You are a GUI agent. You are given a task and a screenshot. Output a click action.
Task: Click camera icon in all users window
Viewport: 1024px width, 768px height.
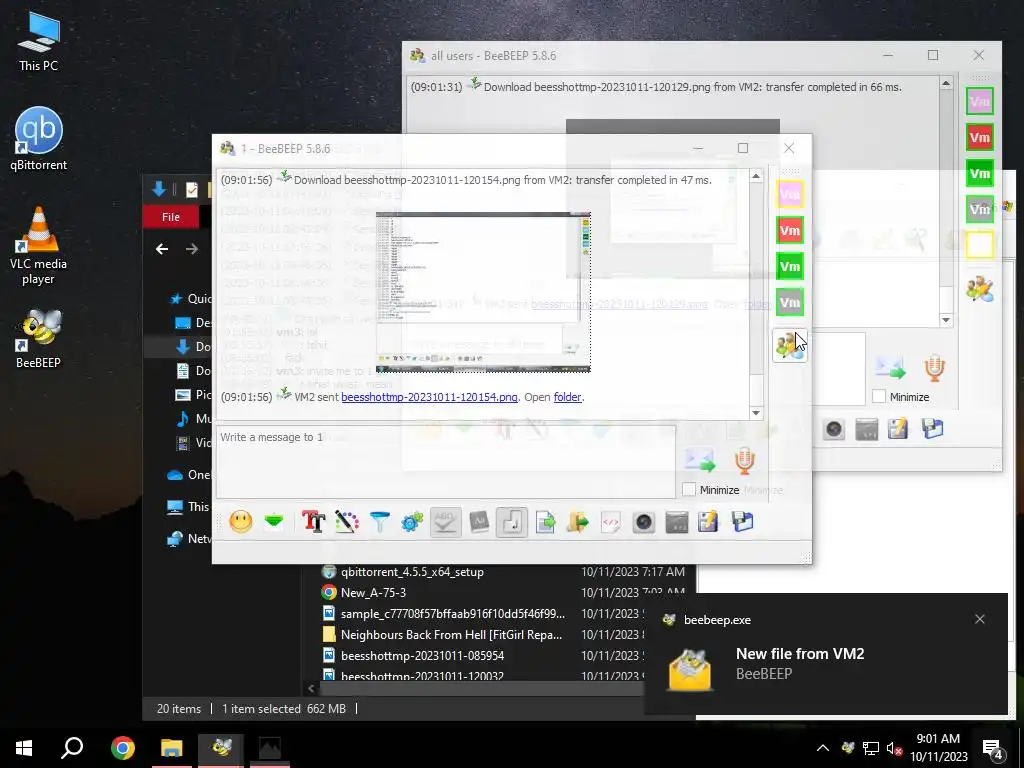click(834, 429)
